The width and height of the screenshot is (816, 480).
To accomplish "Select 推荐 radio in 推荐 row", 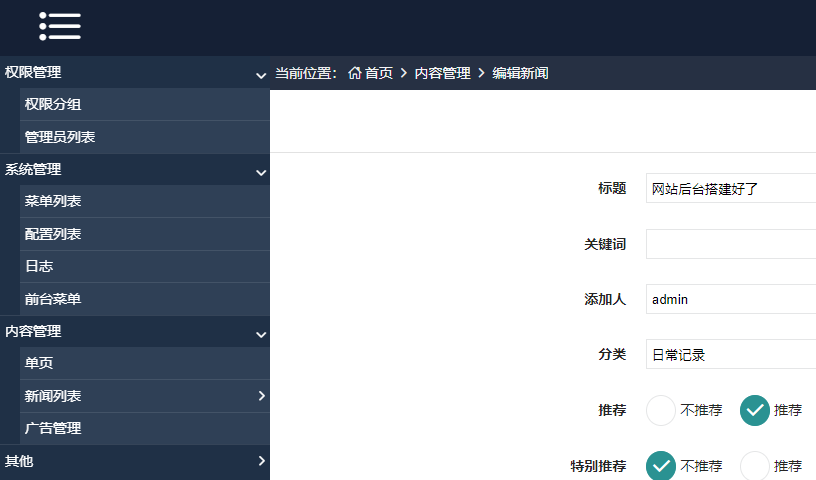I will pyautogui.click(x=755, y=410).
